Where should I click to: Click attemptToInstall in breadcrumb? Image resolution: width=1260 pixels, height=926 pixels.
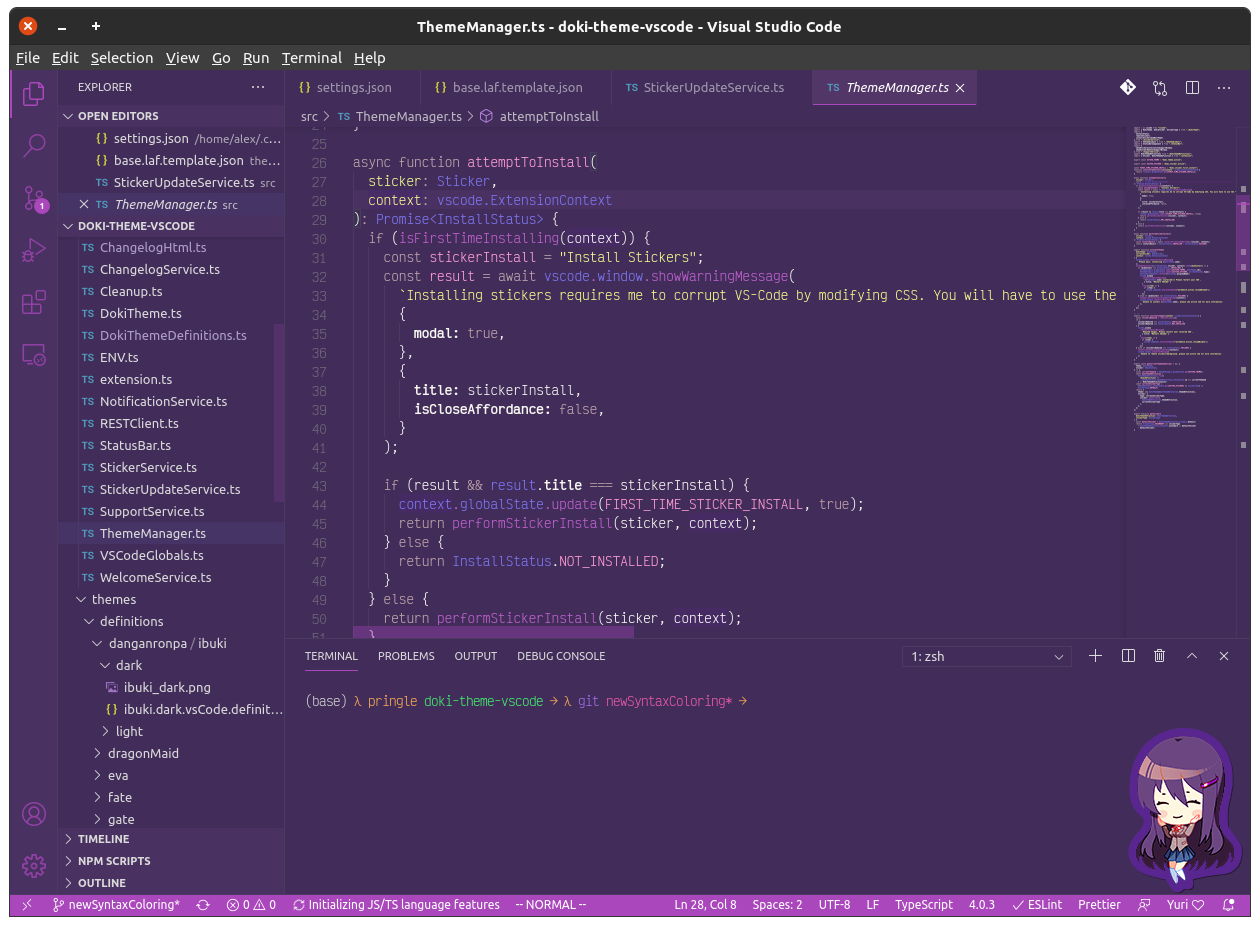549,116
